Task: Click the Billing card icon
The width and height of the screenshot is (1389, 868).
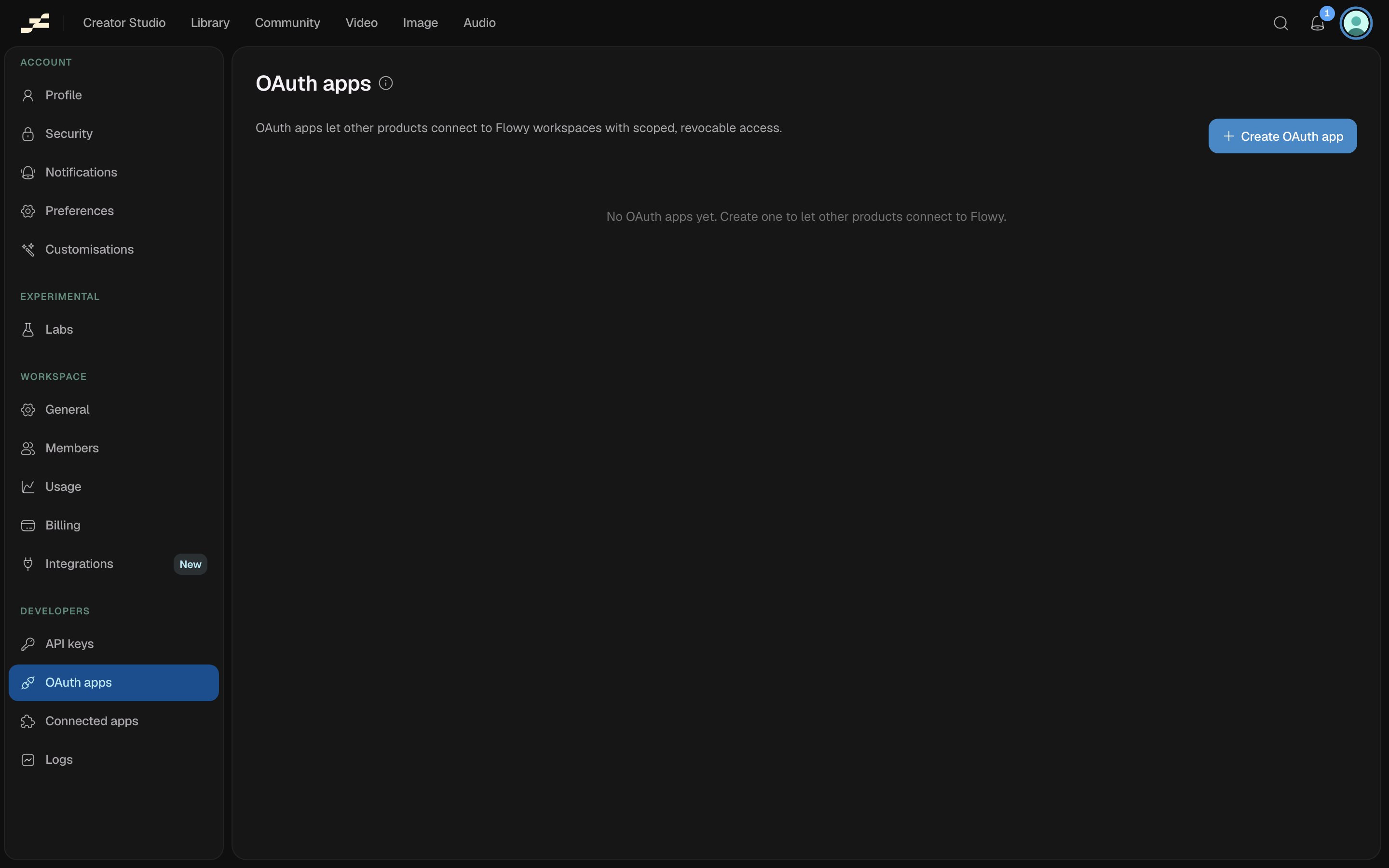Action: (27, 525)
